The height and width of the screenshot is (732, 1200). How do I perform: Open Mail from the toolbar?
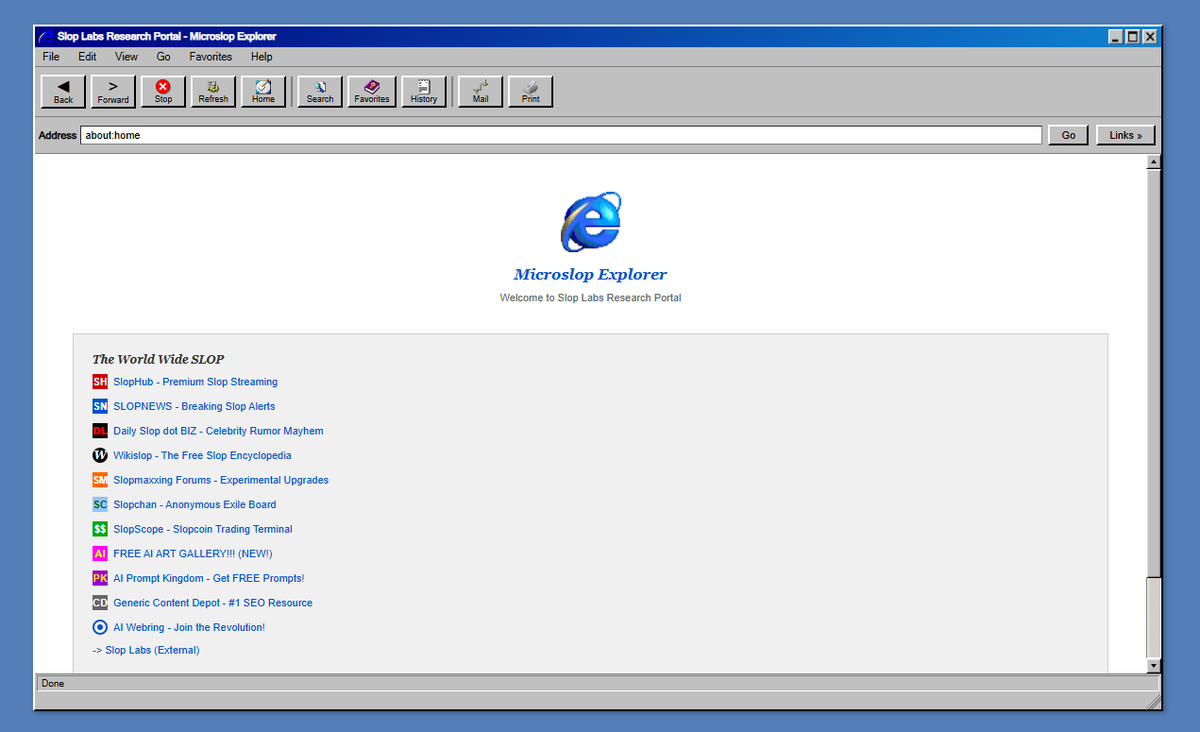[x=480, y=92]
